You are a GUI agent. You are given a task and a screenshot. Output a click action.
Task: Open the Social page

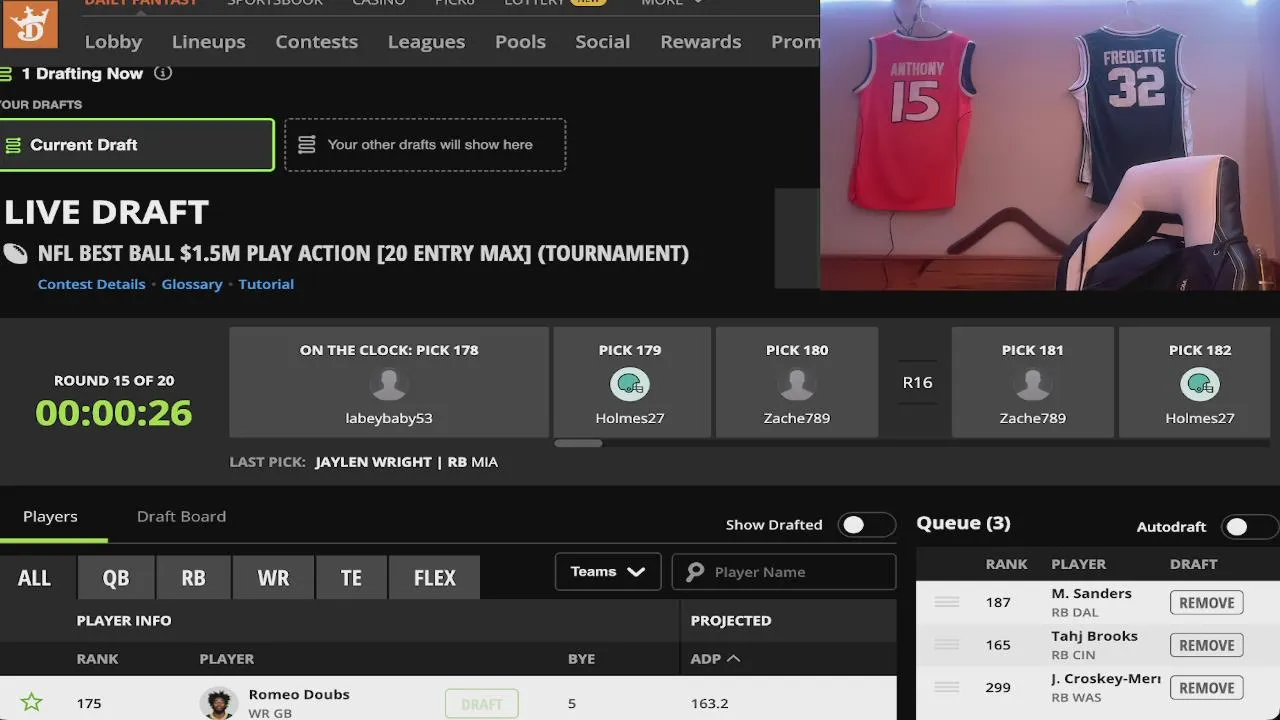coord(602,41)
